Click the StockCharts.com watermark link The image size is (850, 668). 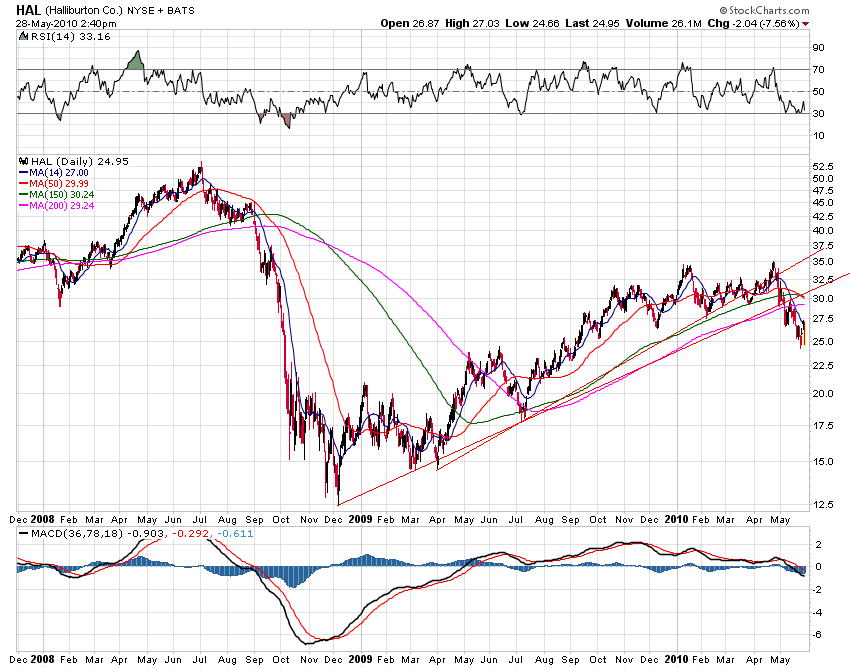(764, 10)
